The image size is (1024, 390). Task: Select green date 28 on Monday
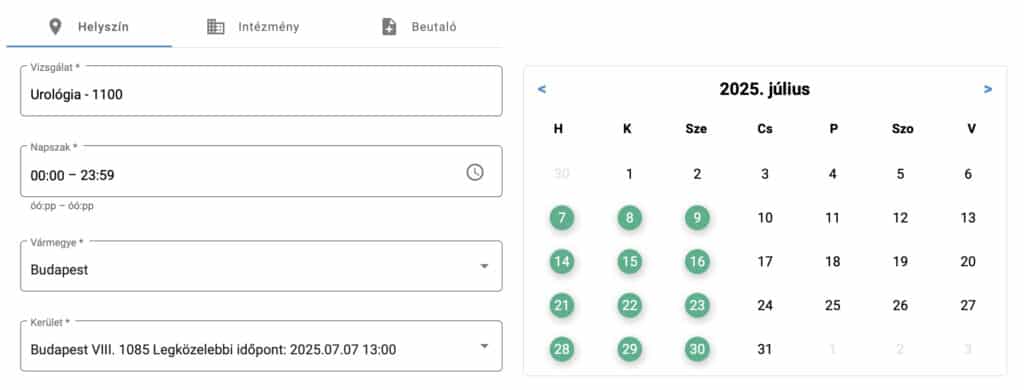pyautogui.click(x=562, y=349)
